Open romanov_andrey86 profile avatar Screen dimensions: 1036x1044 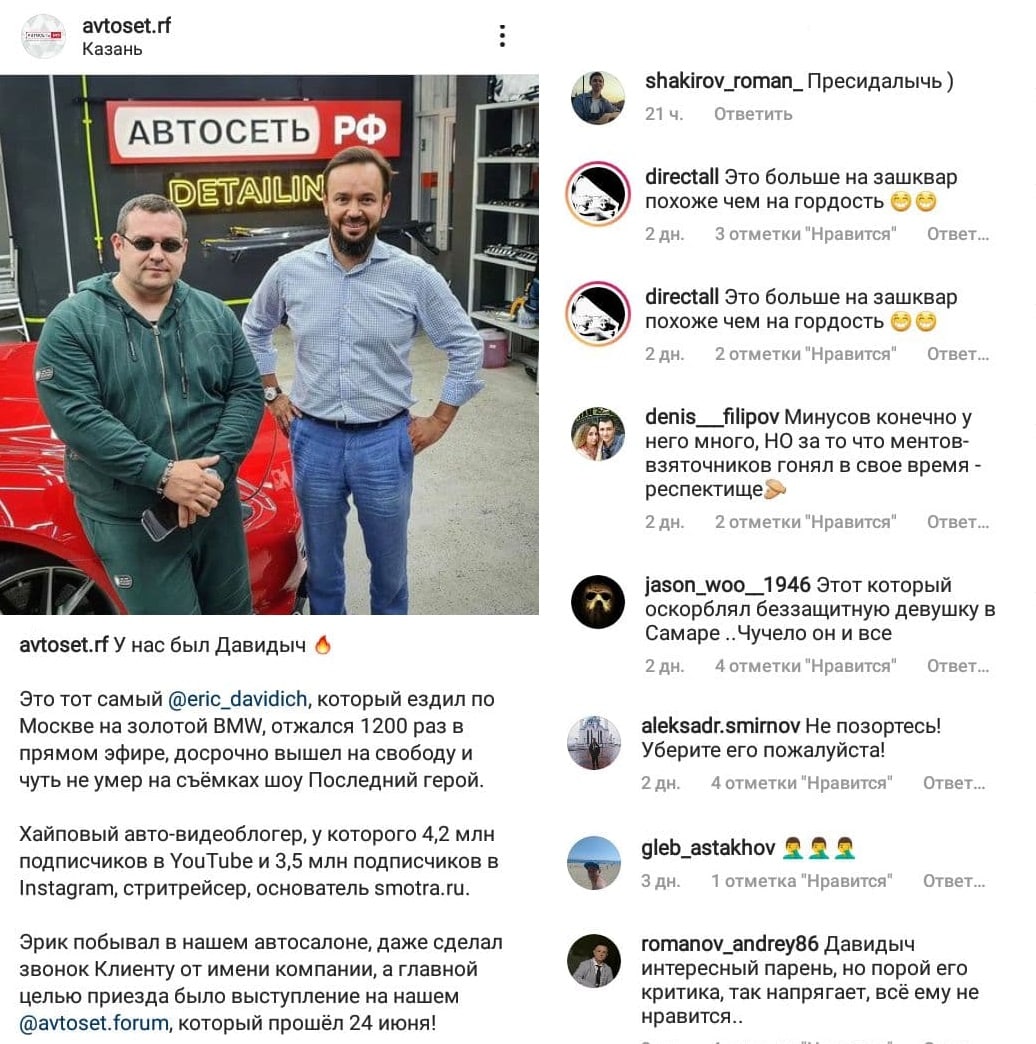[594, 961]
